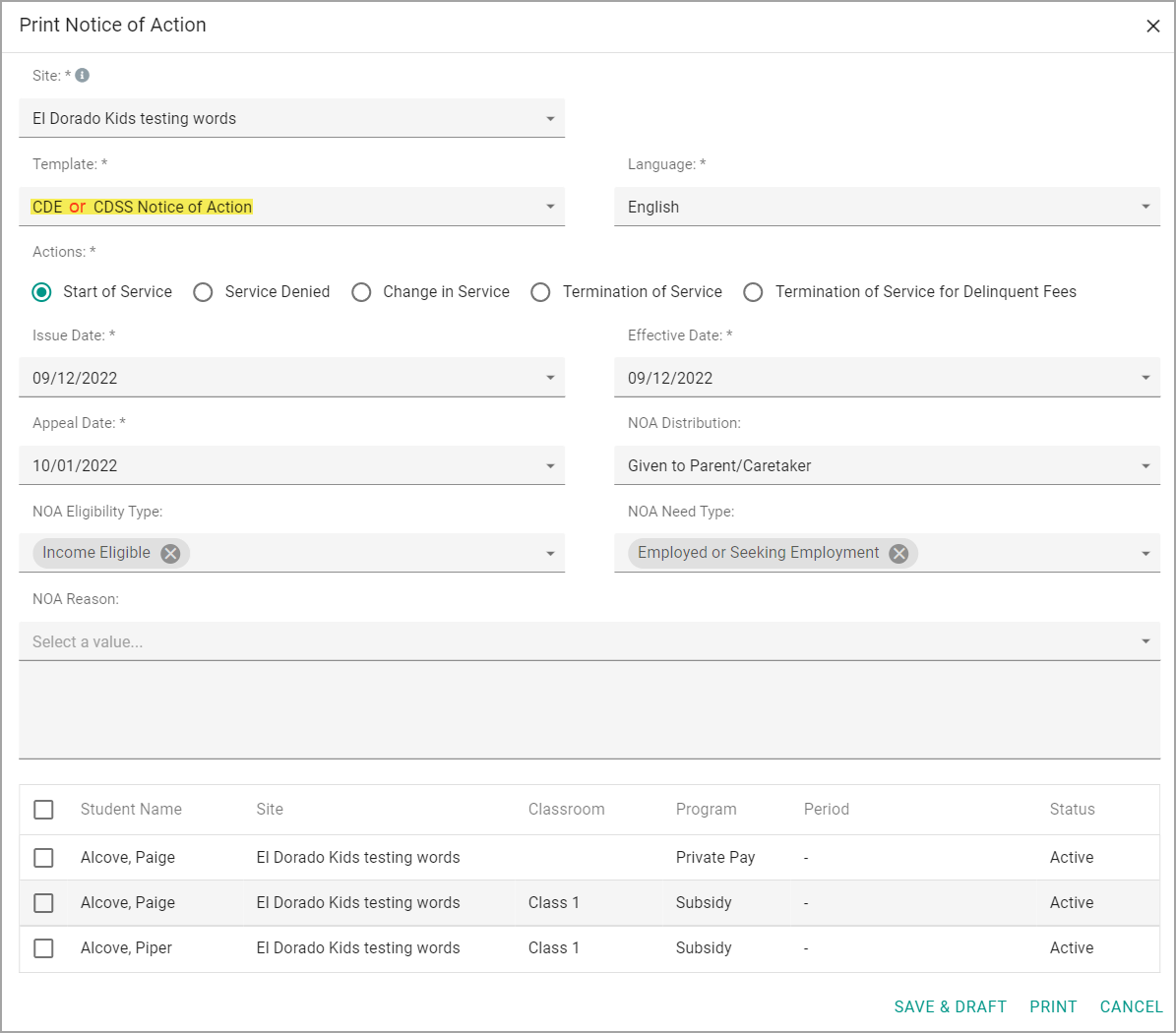Remove the Income Eligible chip
Viewport: 1176px width, 1033px height.
[x=171, y=553]
